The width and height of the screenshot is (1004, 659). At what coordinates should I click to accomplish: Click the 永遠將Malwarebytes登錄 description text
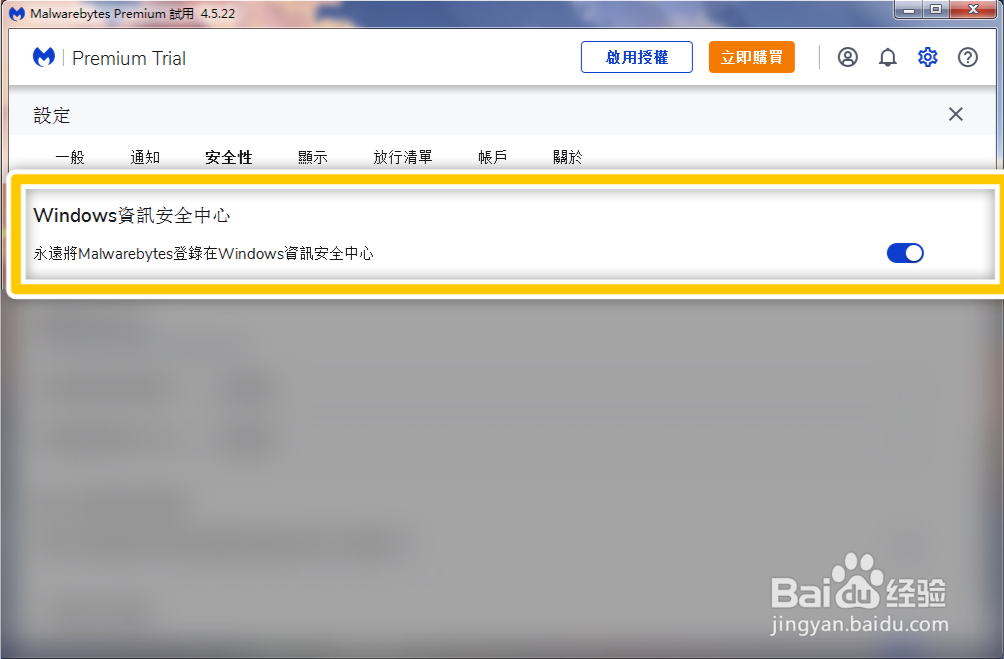coord(203,254)
